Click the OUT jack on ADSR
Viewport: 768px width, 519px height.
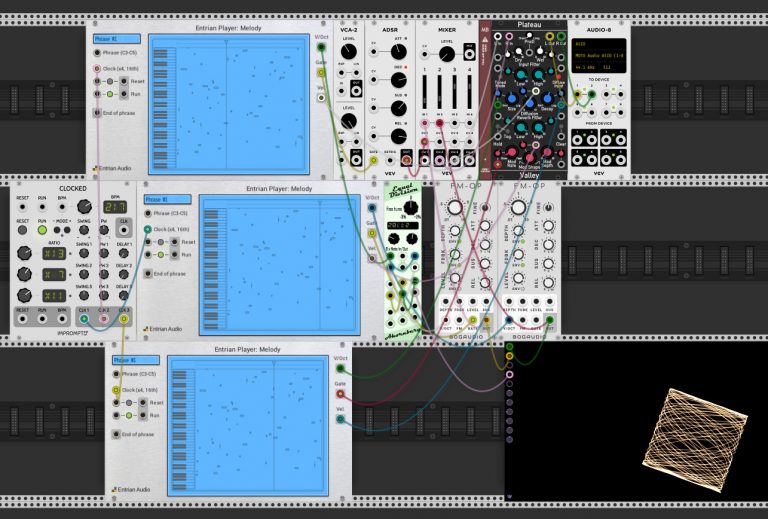407,160
